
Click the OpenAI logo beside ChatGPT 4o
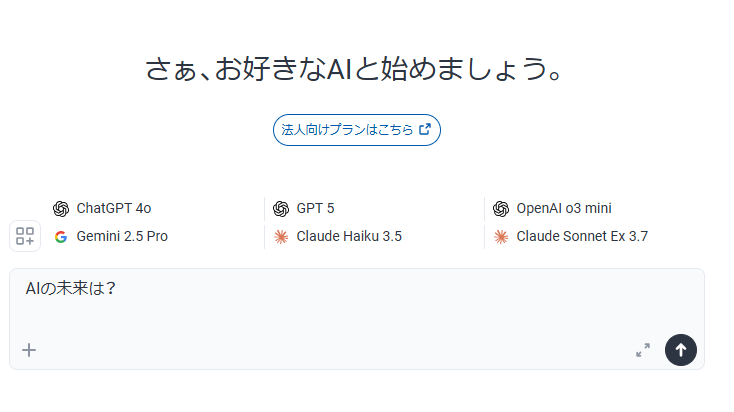pyautogui.click(x=61, y=209)
